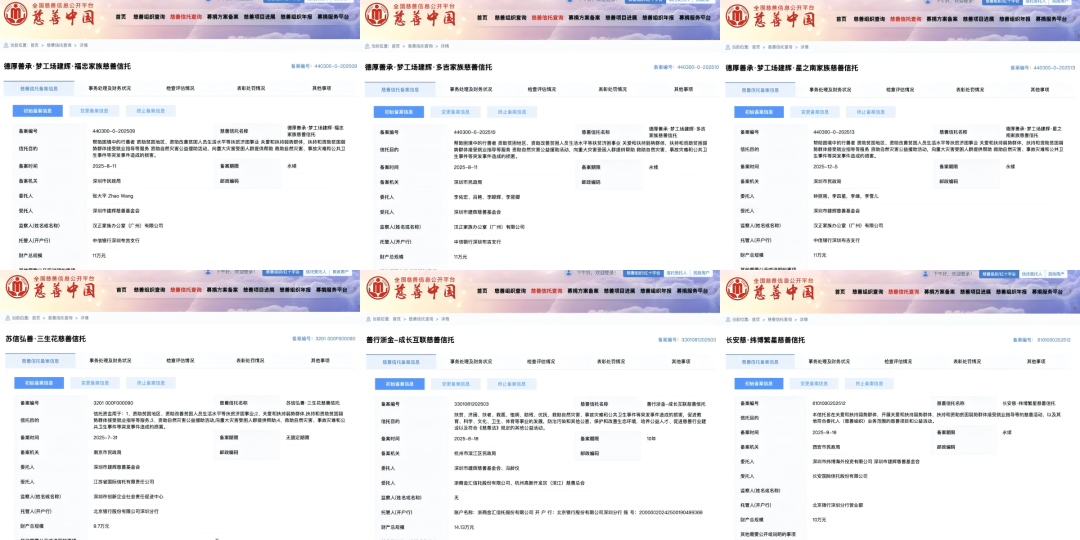Open 慈善信托查询 menu in the 多吉家族 panel
Viewport: 1080px width, 540px height.
pyautogui.click(x=547, y=17)
